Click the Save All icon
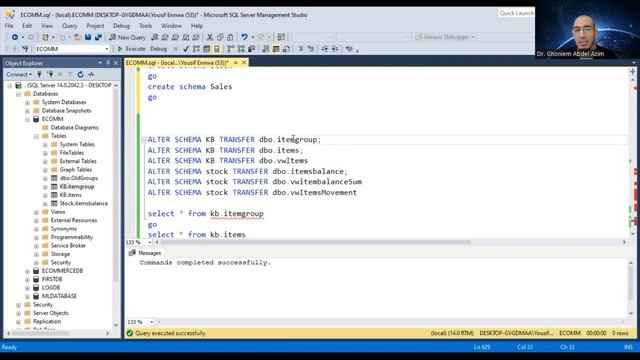The width and height of the screenshot is (640, 360). click(98, 37)
